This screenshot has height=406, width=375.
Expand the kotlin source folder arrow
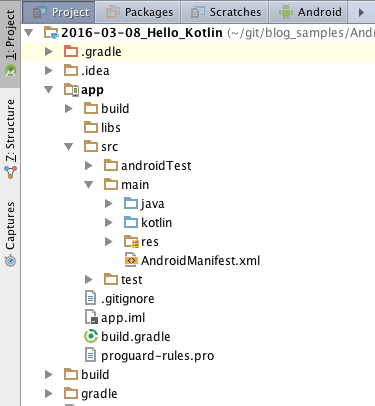pyautogui.click(x=109, y=223)
